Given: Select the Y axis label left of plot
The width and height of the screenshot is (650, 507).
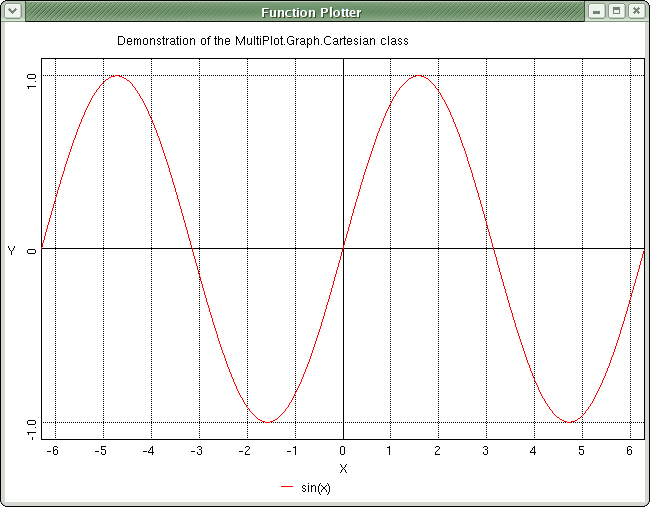Looking at the screenshot, I should point(12,250).
